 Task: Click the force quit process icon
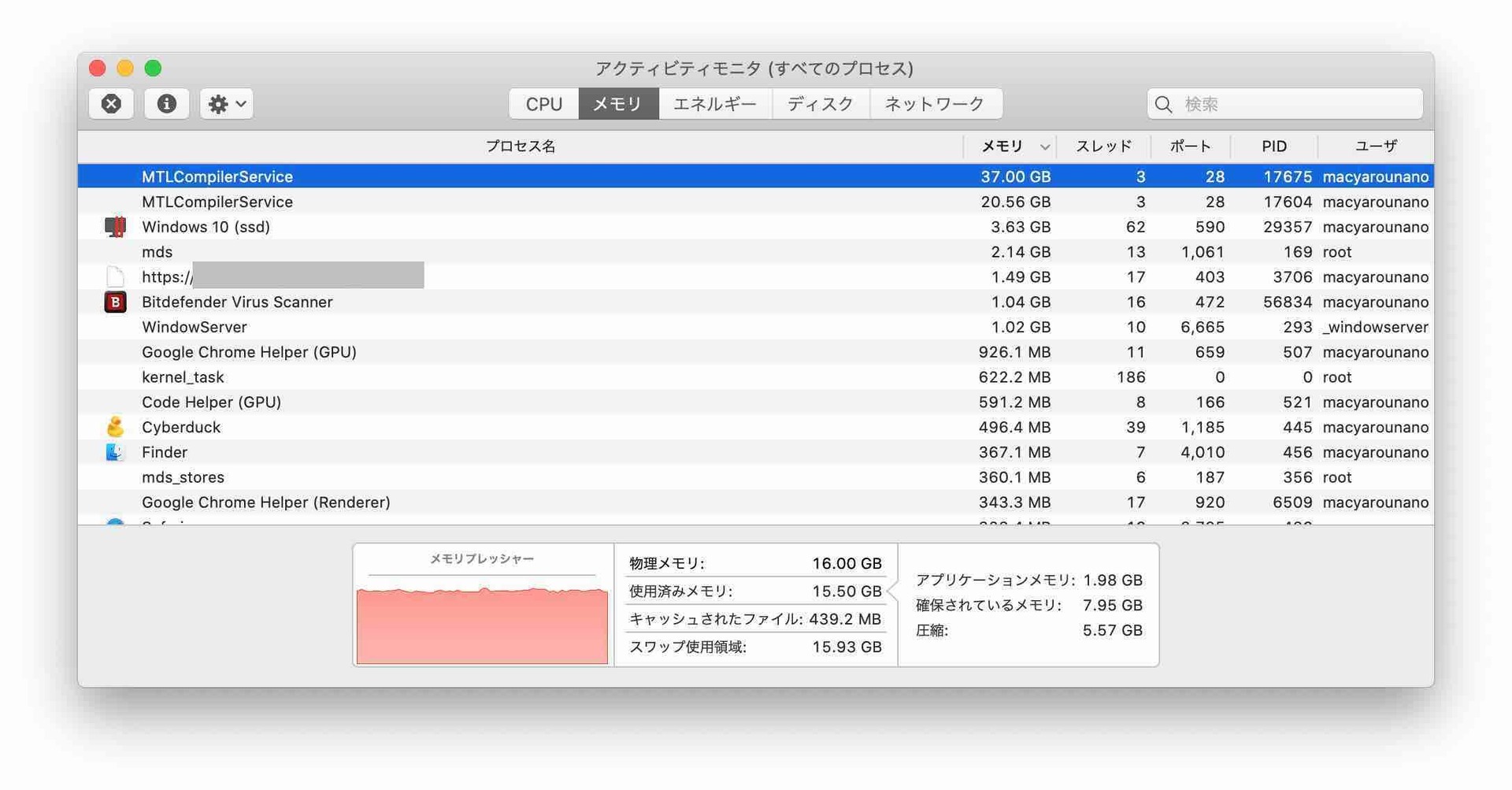coord(111,103)
